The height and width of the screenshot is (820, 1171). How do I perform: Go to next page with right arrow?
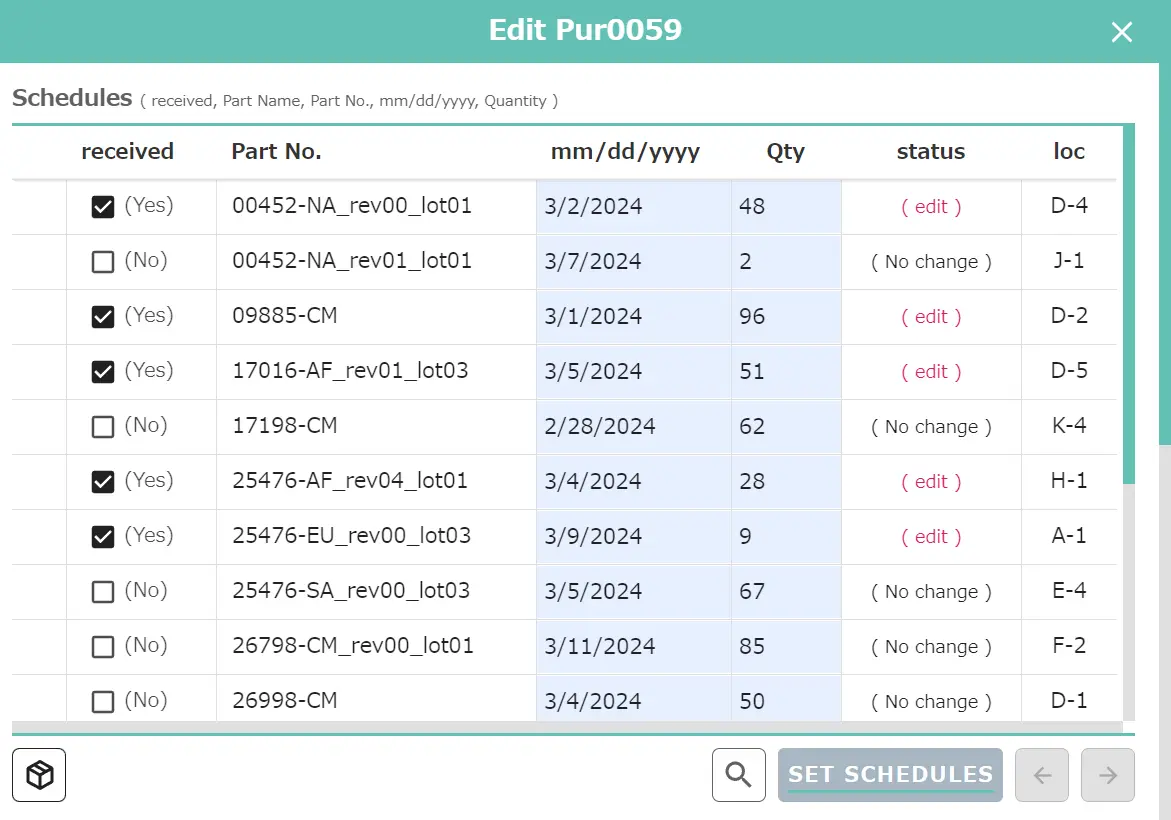(1108, 775)
